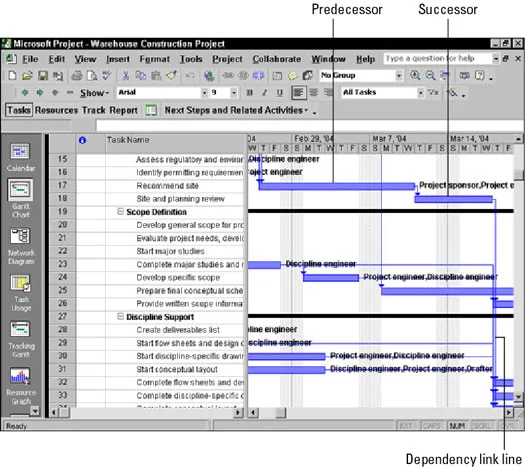Click the Type a question for help field

(438, 59)
